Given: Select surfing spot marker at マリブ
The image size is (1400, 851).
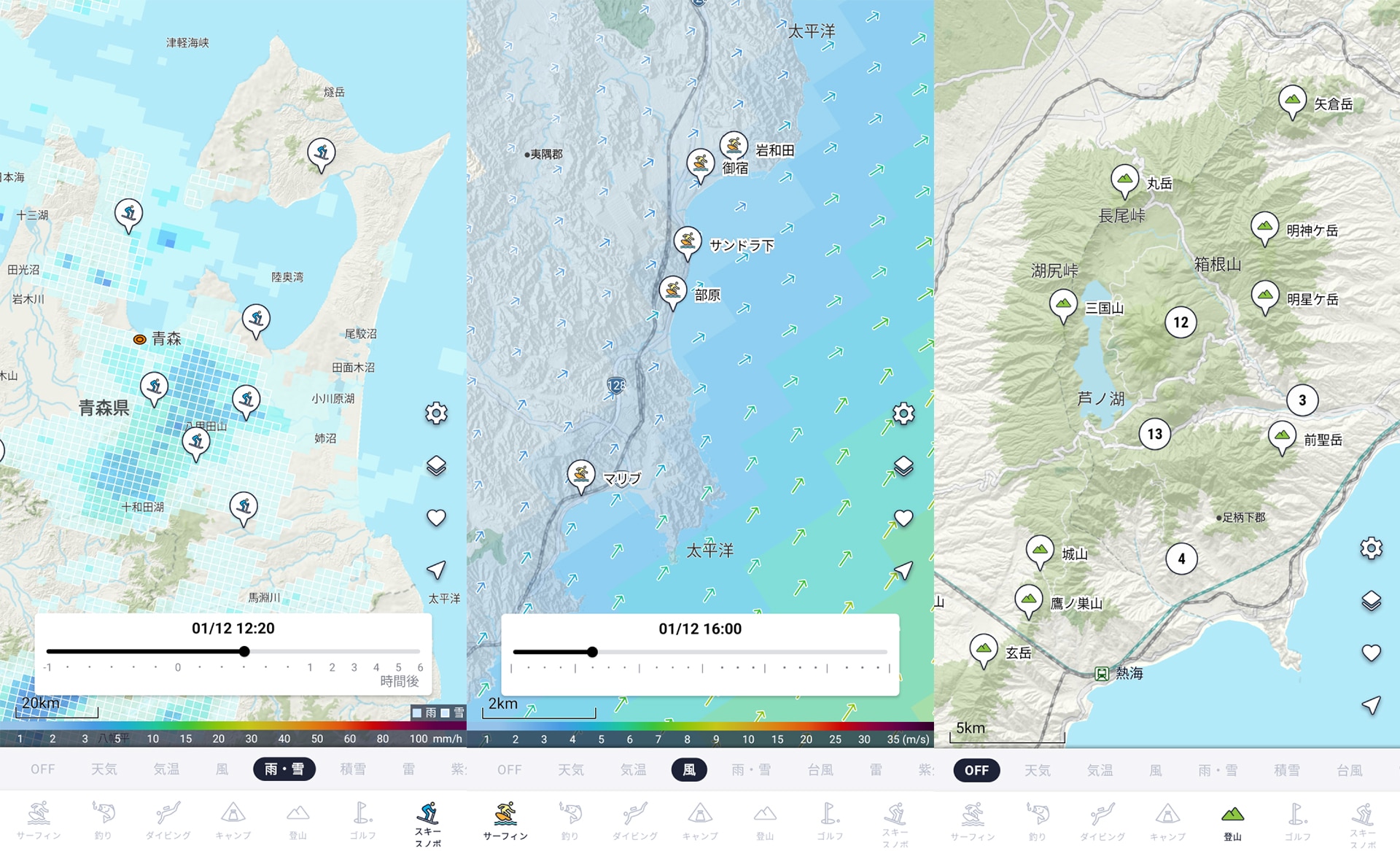Looking at the screenshot, I should click(x=580, y=475).
